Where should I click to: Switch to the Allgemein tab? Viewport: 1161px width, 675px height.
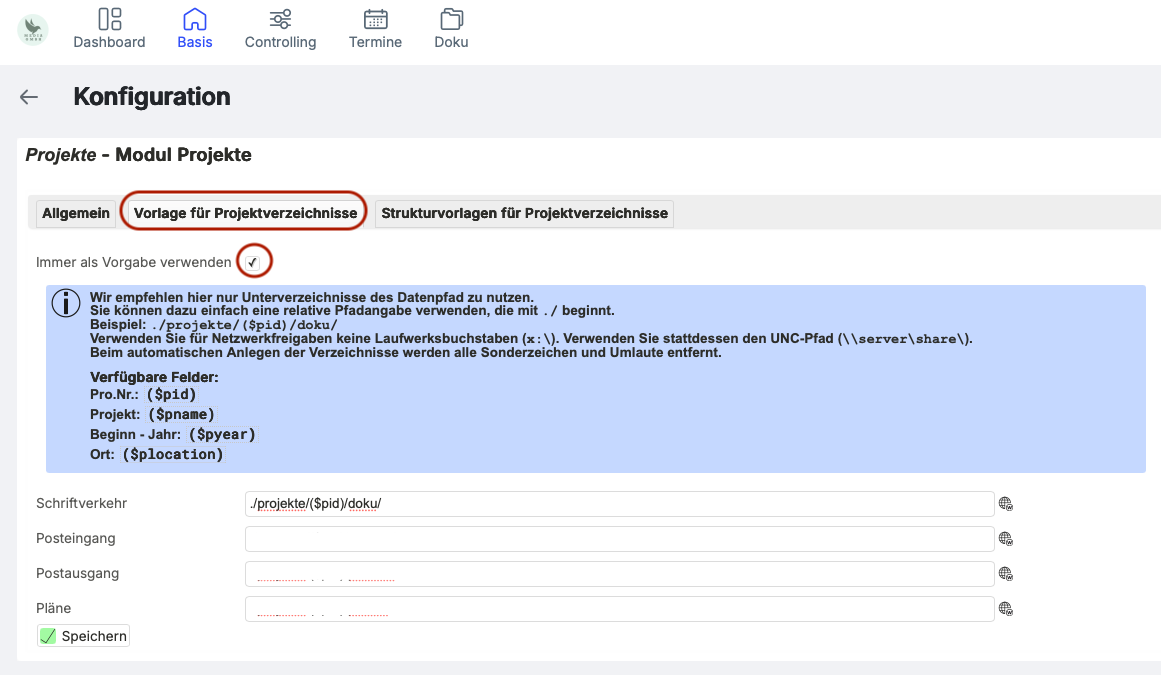pos(76,213)
